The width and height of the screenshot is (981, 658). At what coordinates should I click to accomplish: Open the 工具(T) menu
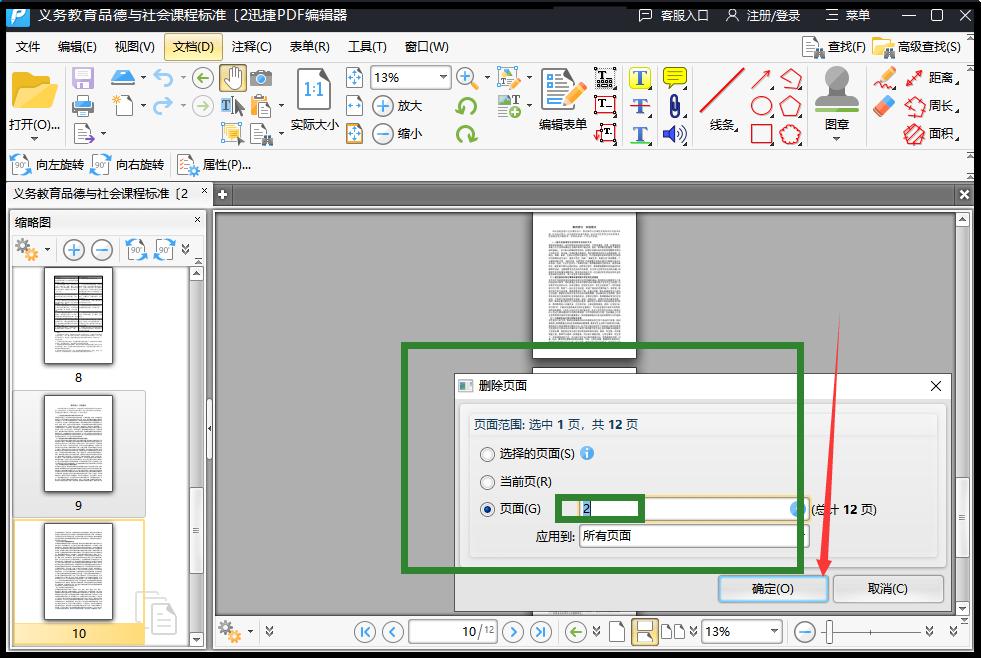367,47
